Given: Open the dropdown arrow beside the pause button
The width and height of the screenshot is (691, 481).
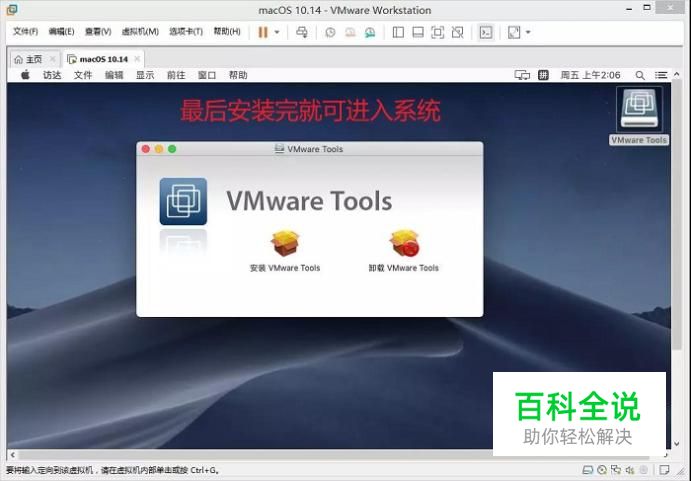Looking at the screenshot, I should [x=277, y=32].
